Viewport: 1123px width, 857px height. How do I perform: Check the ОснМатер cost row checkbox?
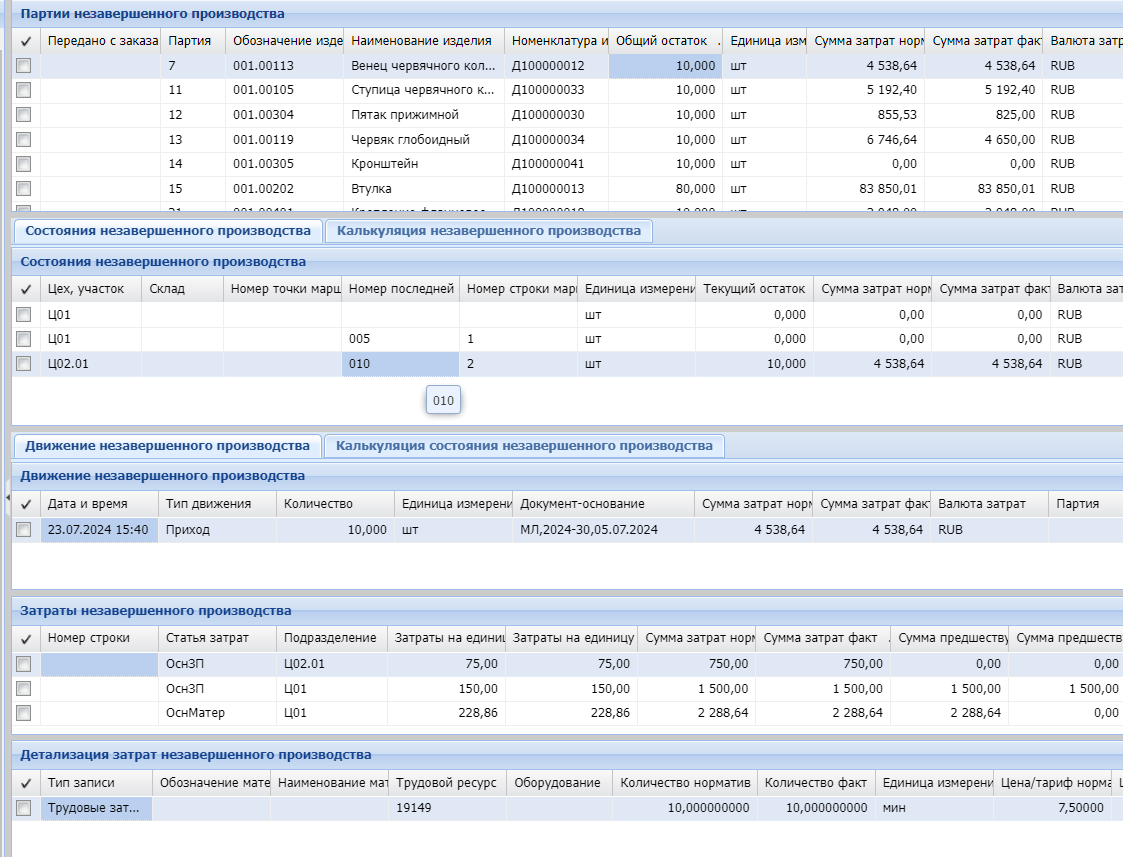tap(24, 713)
